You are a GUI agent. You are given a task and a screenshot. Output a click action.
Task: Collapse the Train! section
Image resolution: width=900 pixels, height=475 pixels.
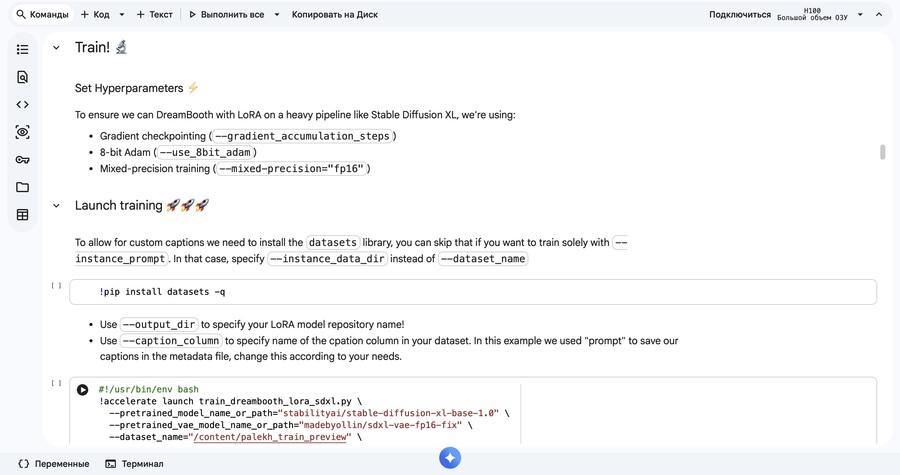[56, 48]
